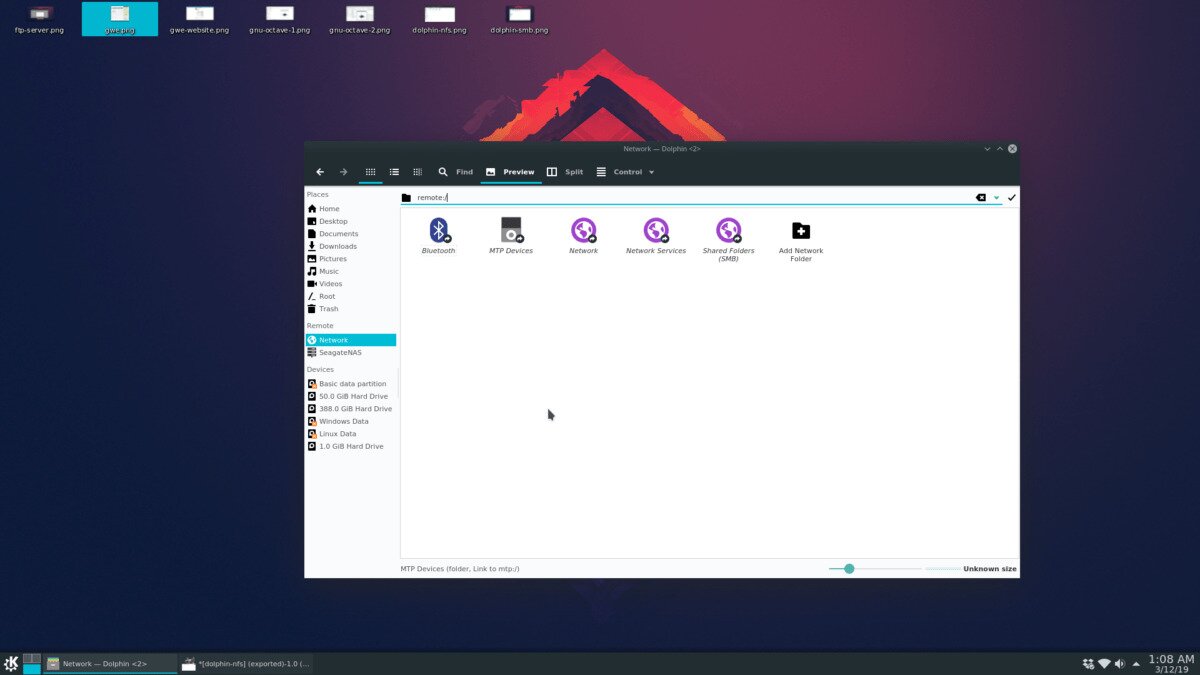Go back in Dolphin
The image size is (1200, 675).
coord(320,172)
